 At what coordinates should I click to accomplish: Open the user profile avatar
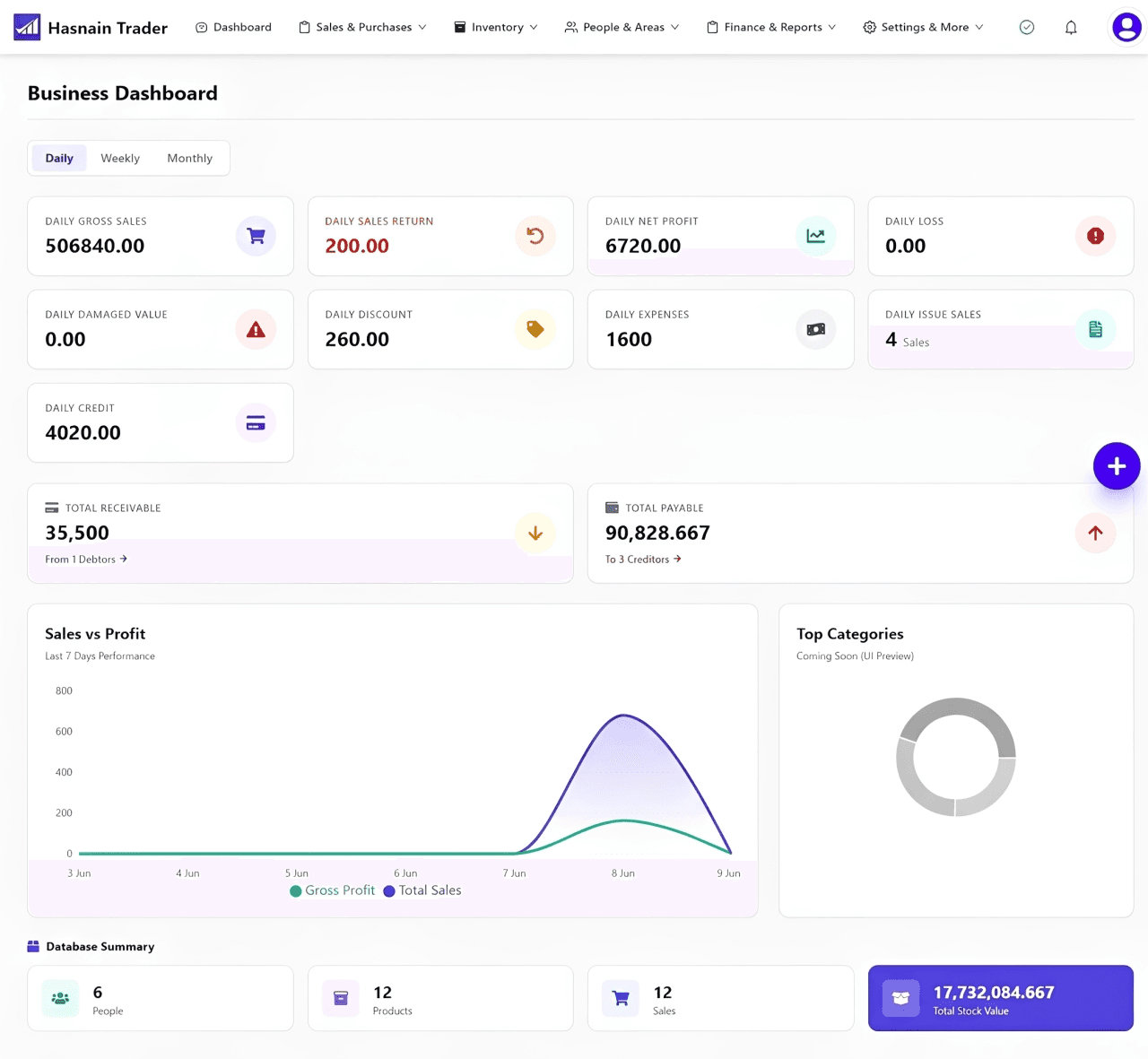pos(1126,27)
